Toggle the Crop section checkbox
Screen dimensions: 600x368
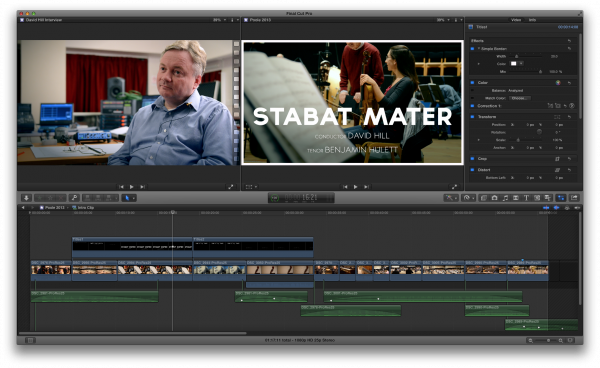click(472, 158)
